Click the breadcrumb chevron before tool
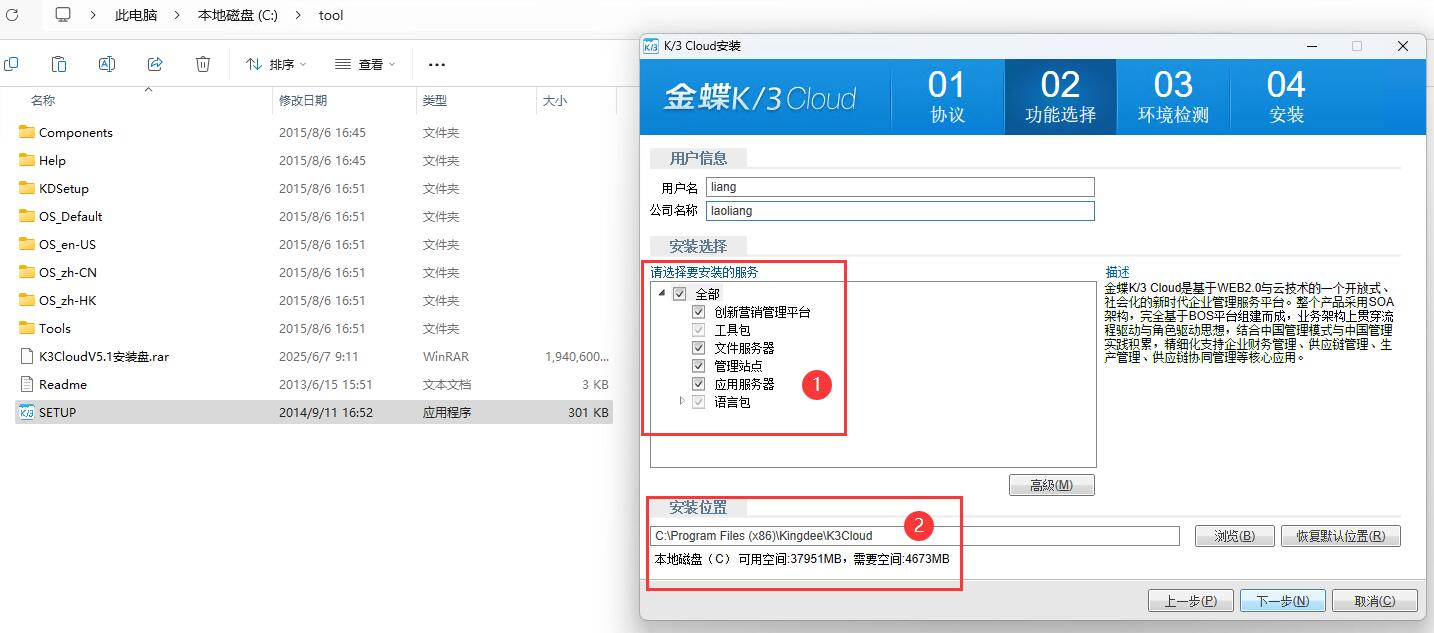The height and width of the screenshot is (633, 1434). [297, 15]
